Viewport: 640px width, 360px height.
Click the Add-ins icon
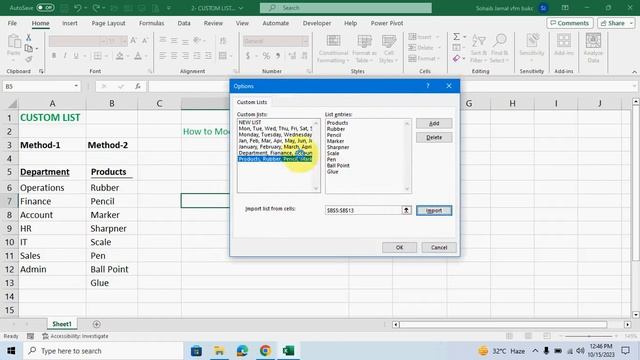(564, 45)
